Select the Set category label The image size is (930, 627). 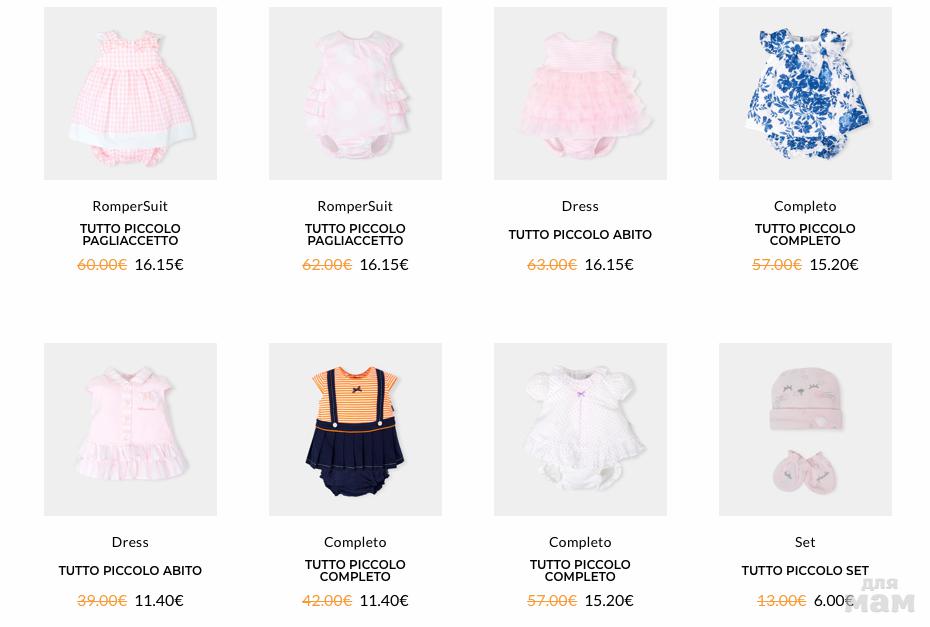pos(805,542)
